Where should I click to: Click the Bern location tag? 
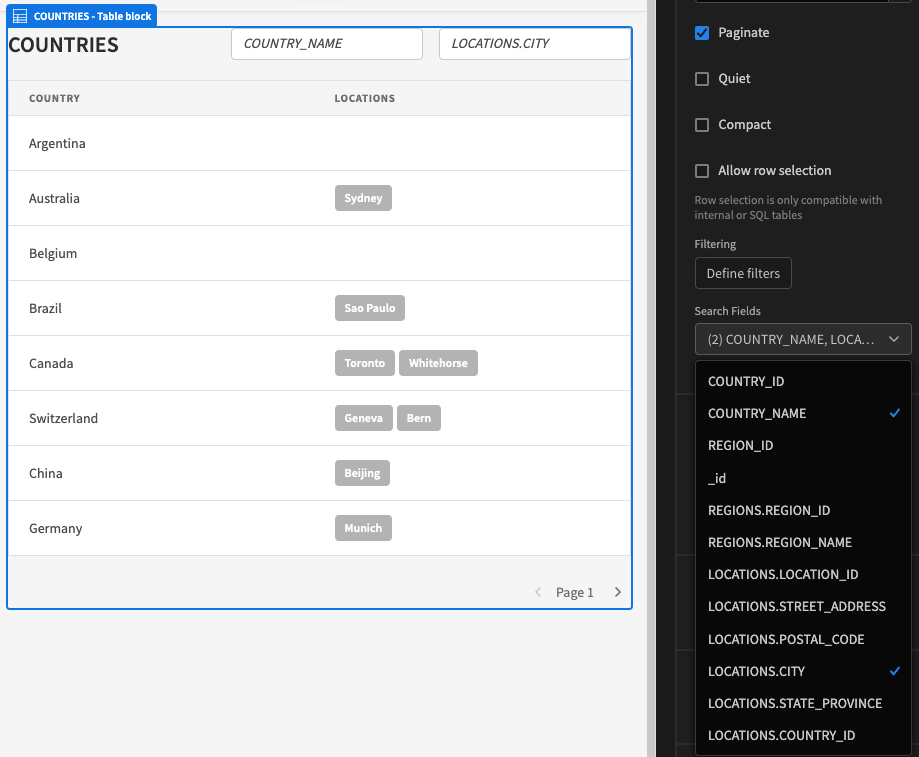click(x=418, y=418)
